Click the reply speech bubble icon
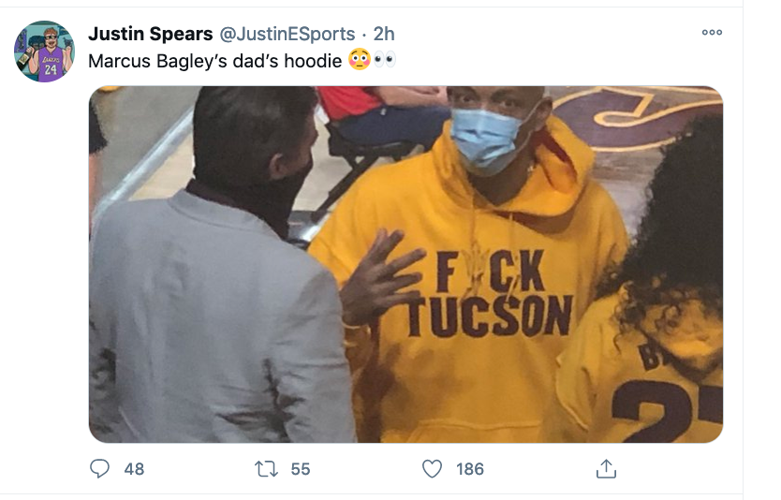 click(100, 468)
